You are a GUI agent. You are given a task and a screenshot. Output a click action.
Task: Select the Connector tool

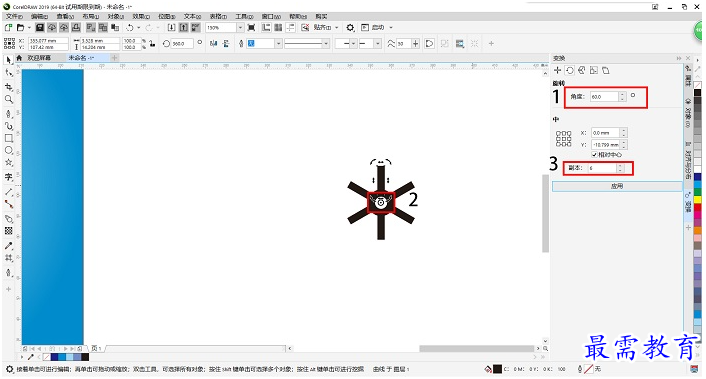pyautogui.click(x=9, y=204)
